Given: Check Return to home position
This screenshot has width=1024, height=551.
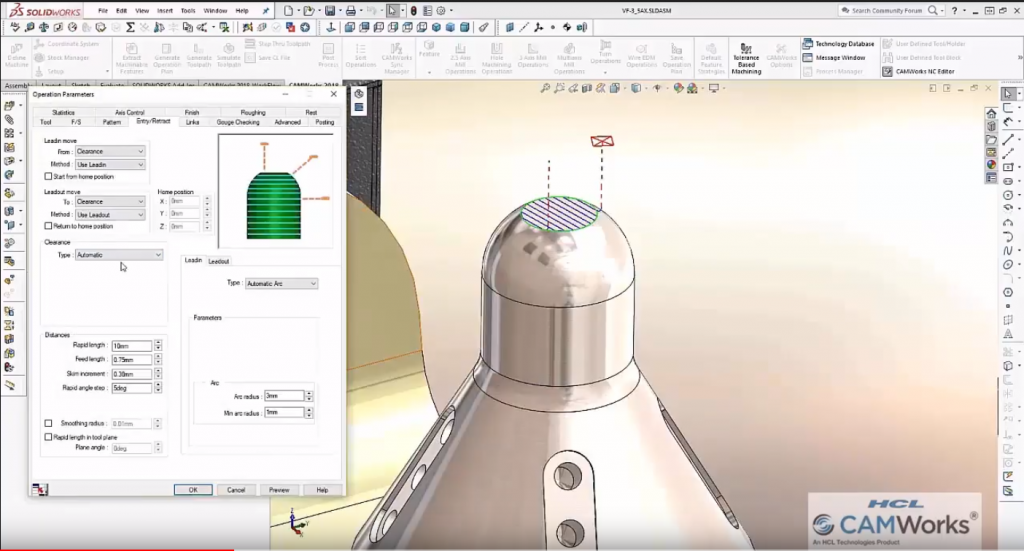Looking at the screenshot, I should click(48, 226).
